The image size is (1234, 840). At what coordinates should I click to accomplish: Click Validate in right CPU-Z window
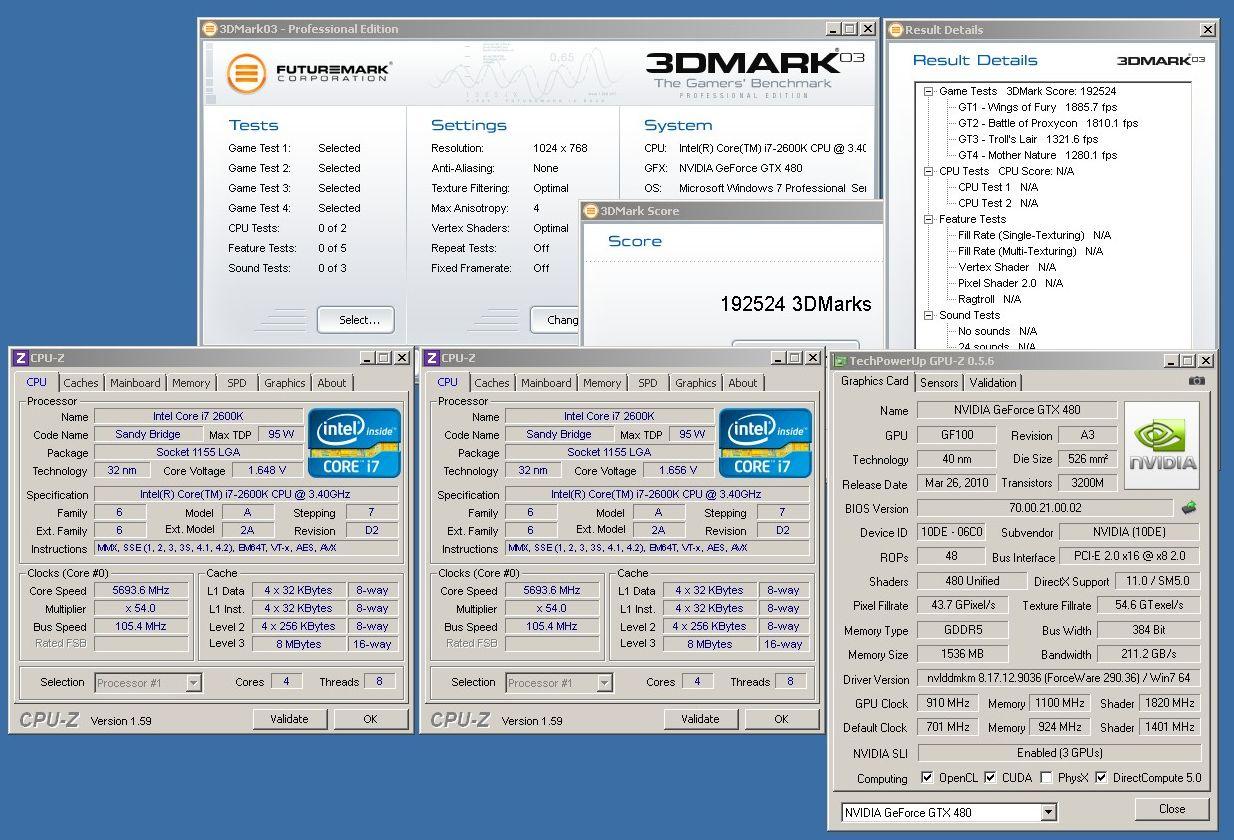coord(700,719)
